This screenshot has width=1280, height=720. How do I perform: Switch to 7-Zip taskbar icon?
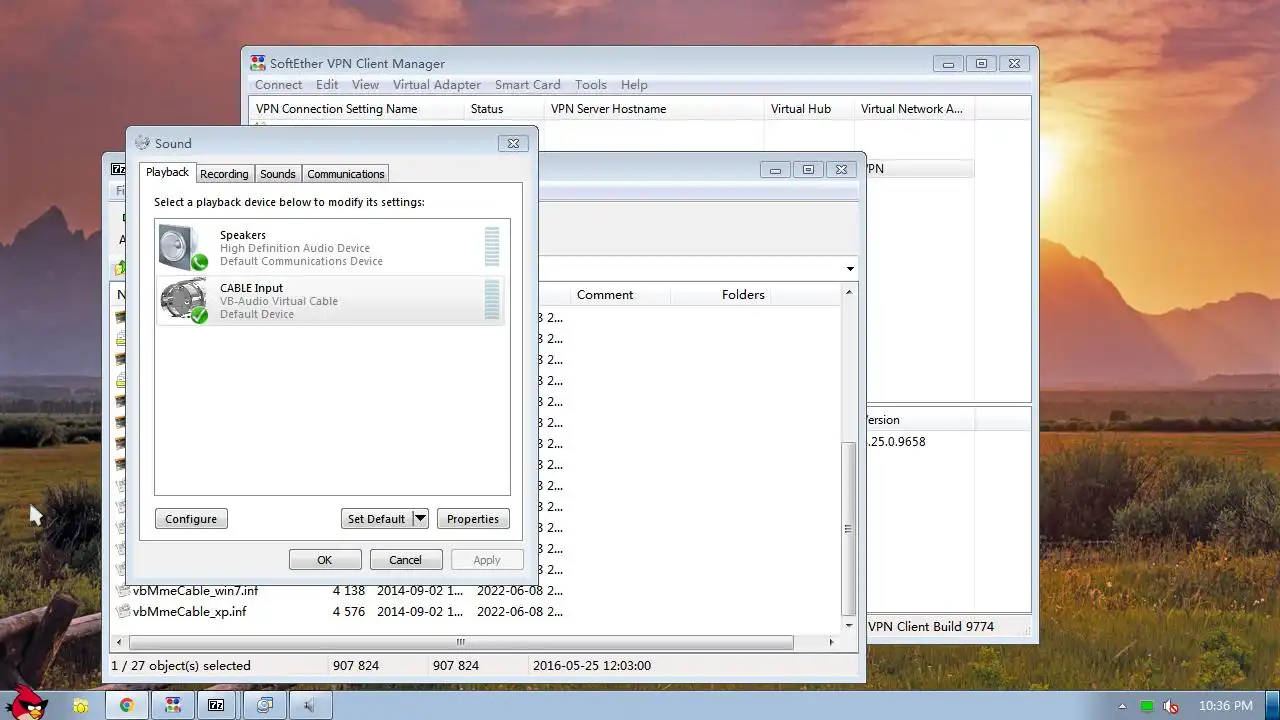point(216,705)
